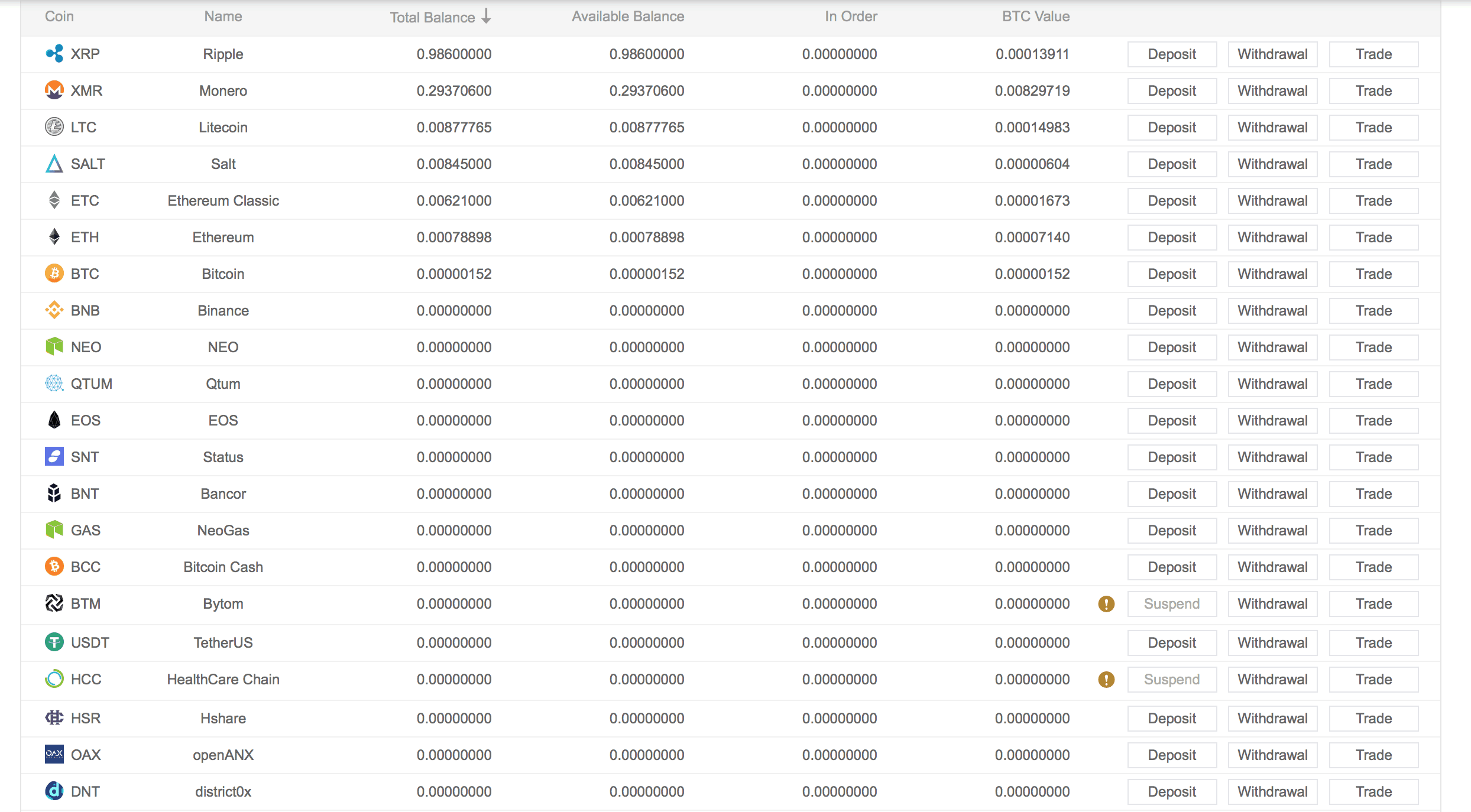Click the warning icon in HCC row

pyautogui.click(x=1106, y=680)
